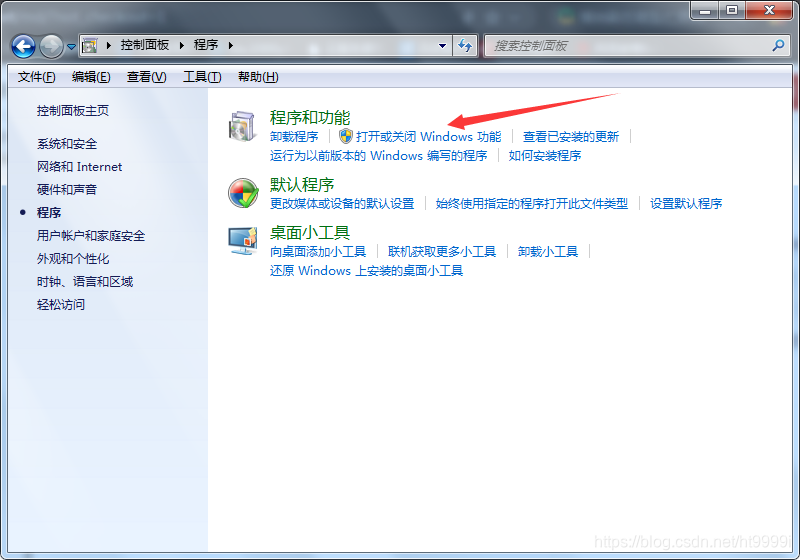Open the 默认程序 heading

pyautogui.click(x=302, y=184)
